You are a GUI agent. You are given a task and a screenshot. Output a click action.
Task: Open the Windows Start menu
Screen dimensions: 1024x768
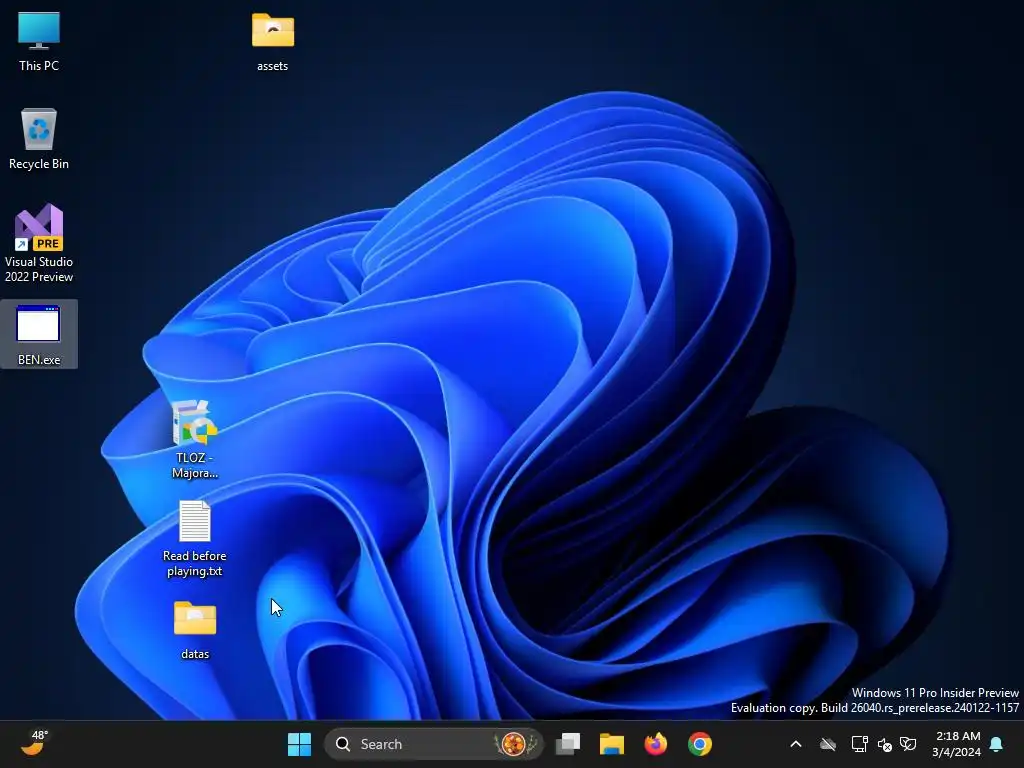point(299,744)
